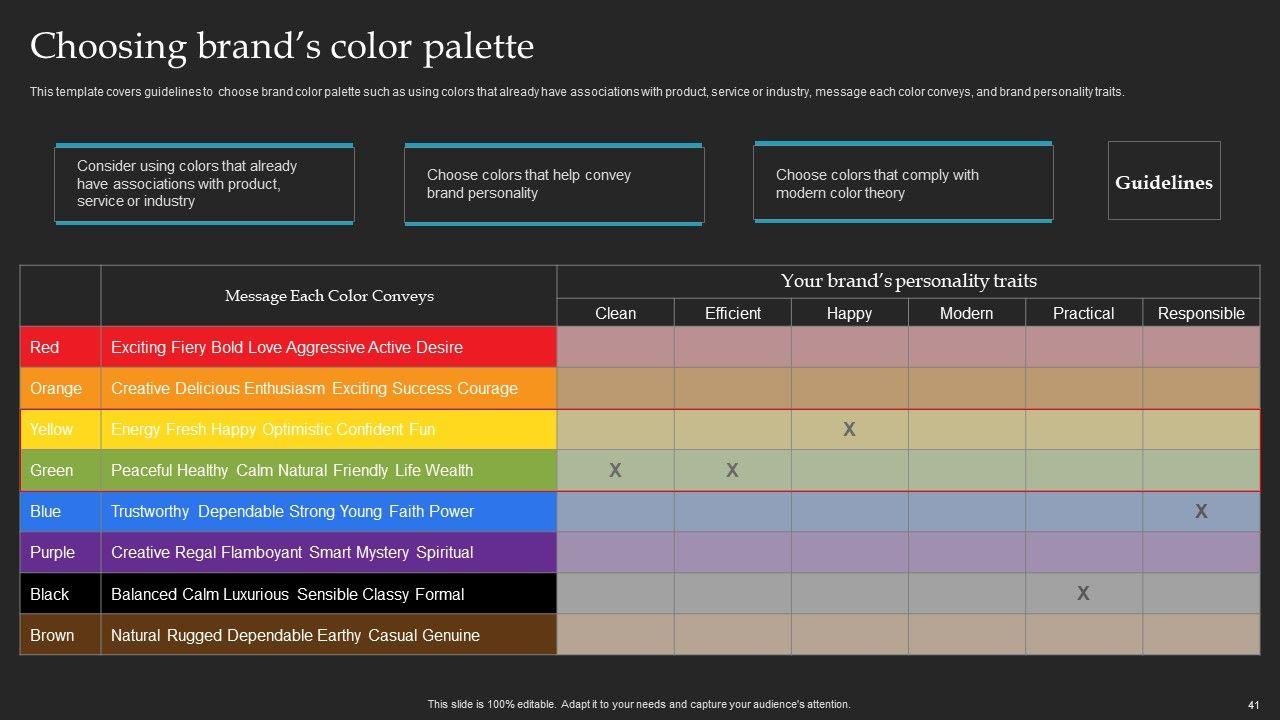The height and width of the screenshot is (720, 1280).
Task: Click the X mark in the Yellow row under Happy
Action: (849, 429)
